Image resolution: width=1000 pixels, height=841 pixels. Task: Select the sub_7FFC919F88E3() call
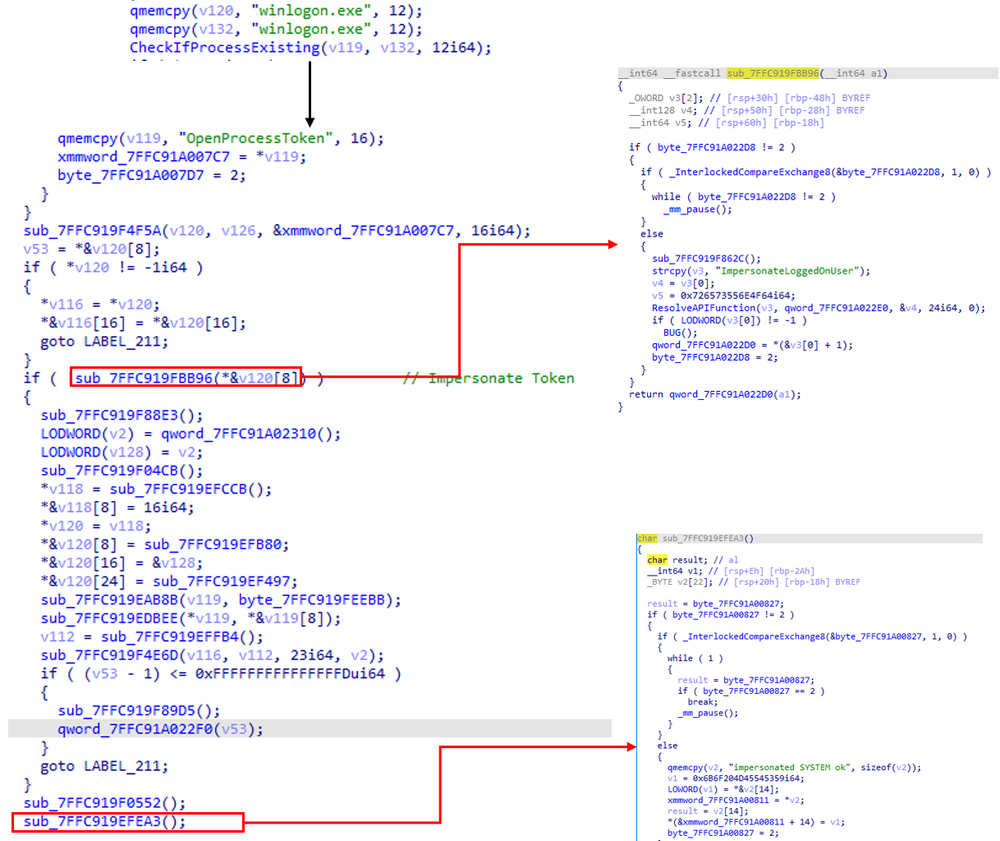click(122, 416)
